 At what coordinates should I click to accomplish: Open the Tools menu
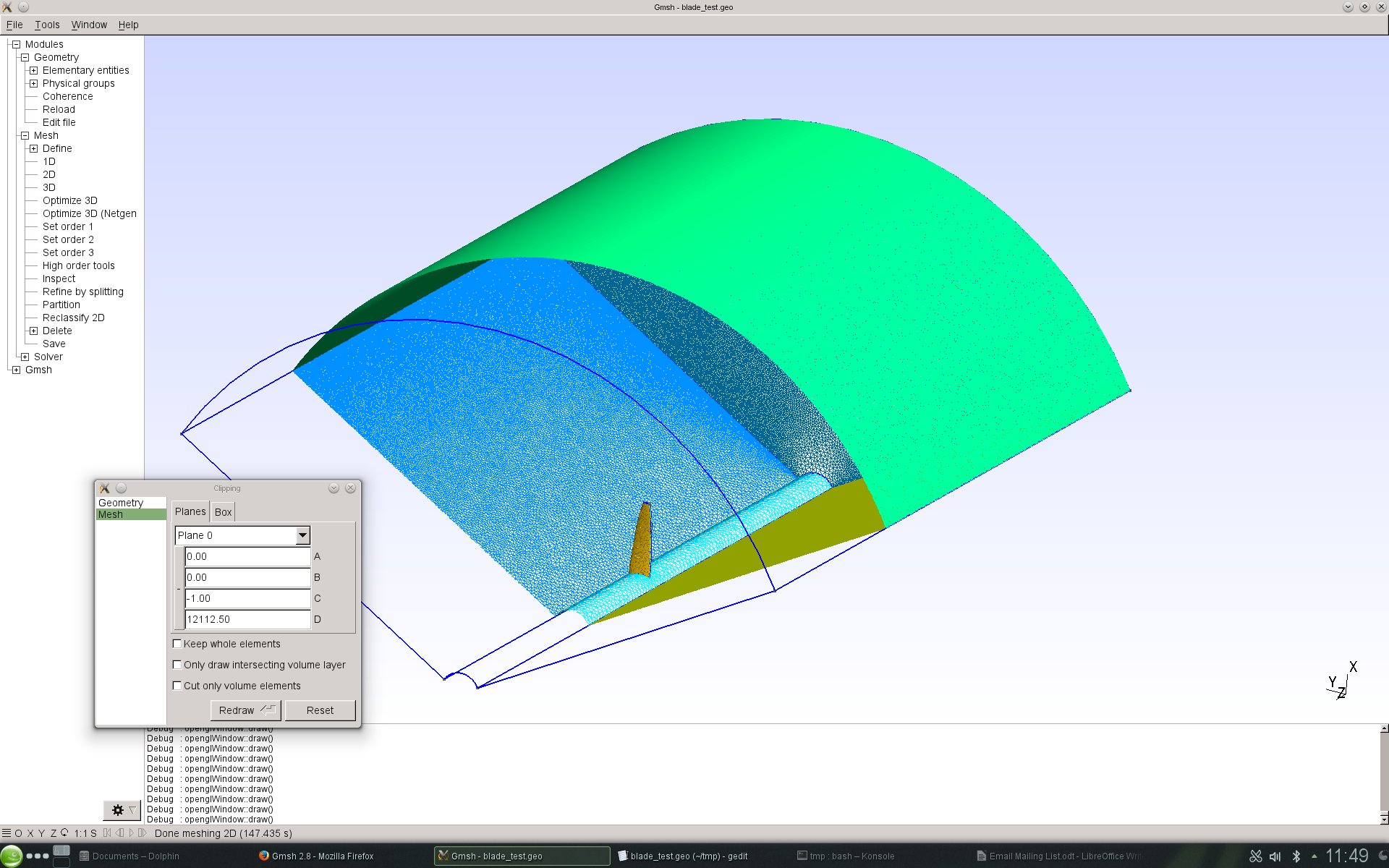tap(47, 25)
